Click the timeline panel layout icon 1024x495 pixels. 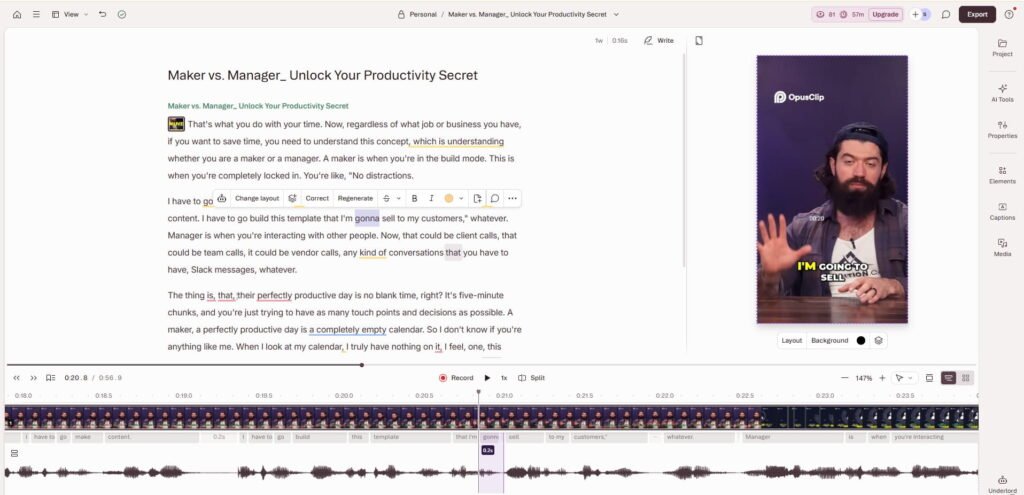tap(929, 377)
